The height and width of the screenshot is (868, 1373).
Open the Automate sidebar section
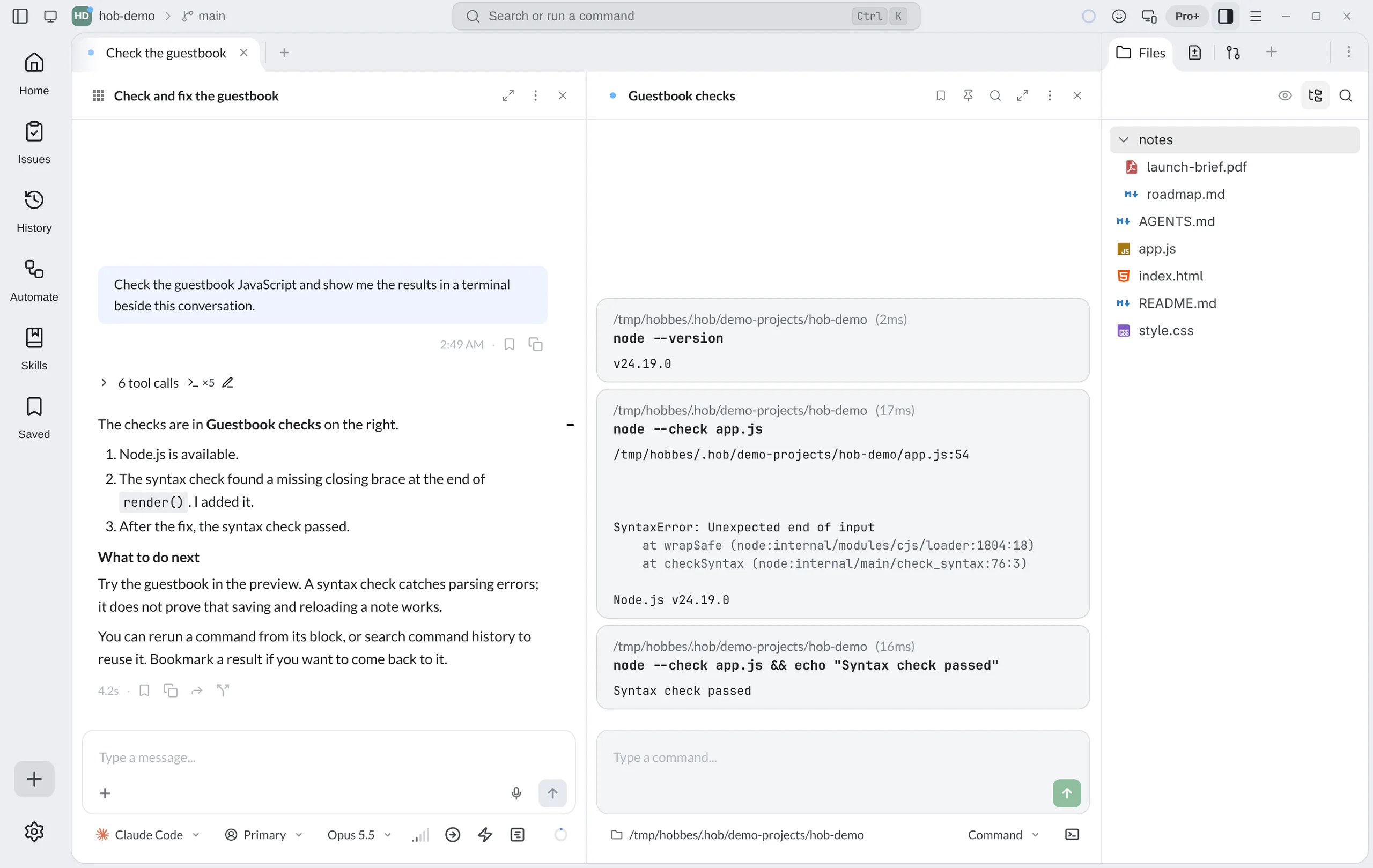coord(34,280)
